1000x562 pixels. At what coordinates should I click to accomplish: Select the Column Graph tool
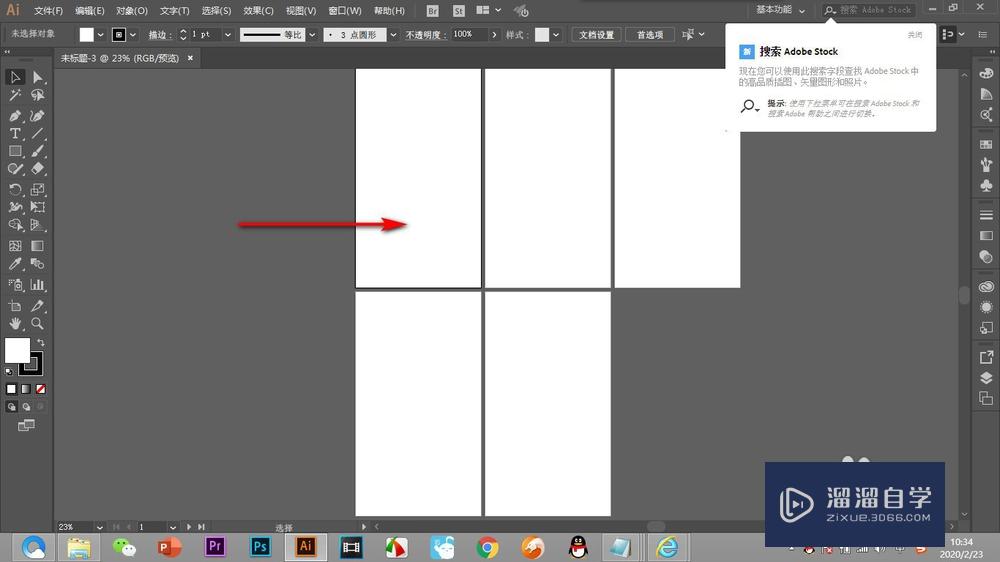click(x=38, y=285)
